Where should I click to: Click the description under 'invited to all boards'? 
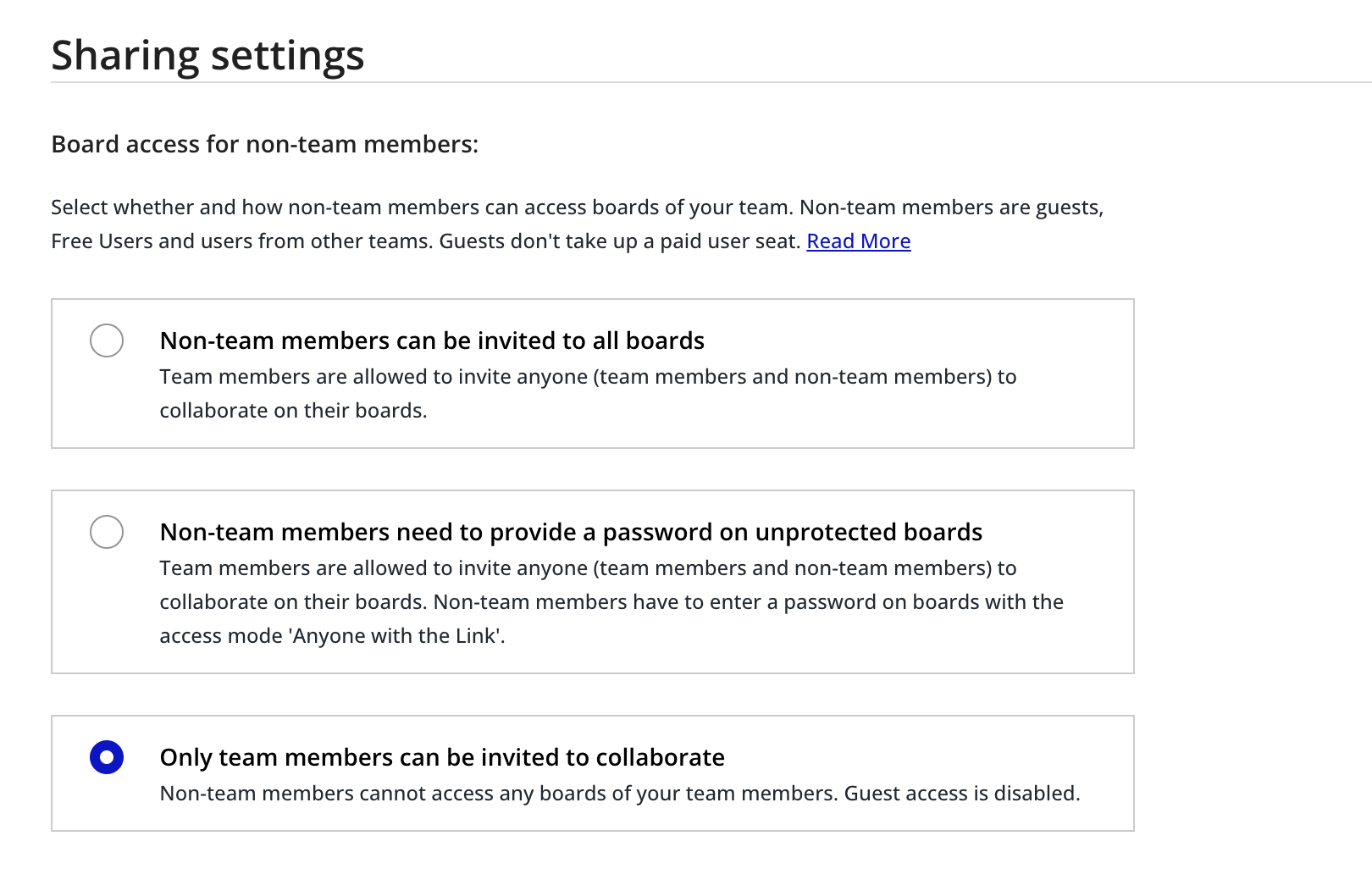tap(588, 377)
